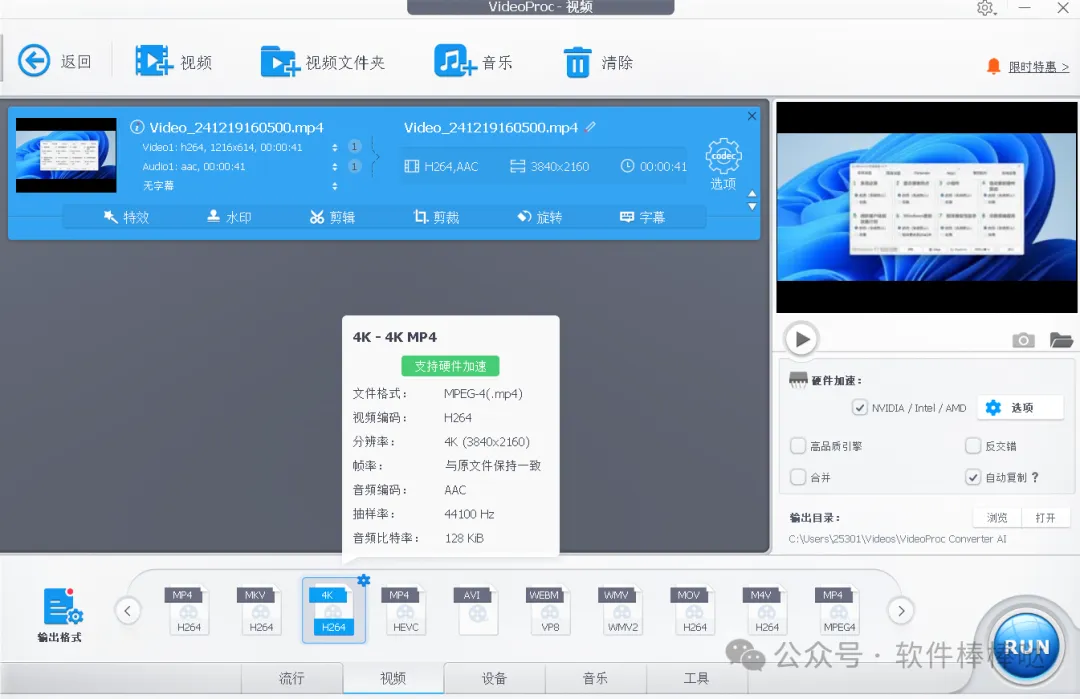The height and width of the screenshot is (699, 1080).
Task: Select the MP4 MPEG4 format
Action: (x=839, y=610)
